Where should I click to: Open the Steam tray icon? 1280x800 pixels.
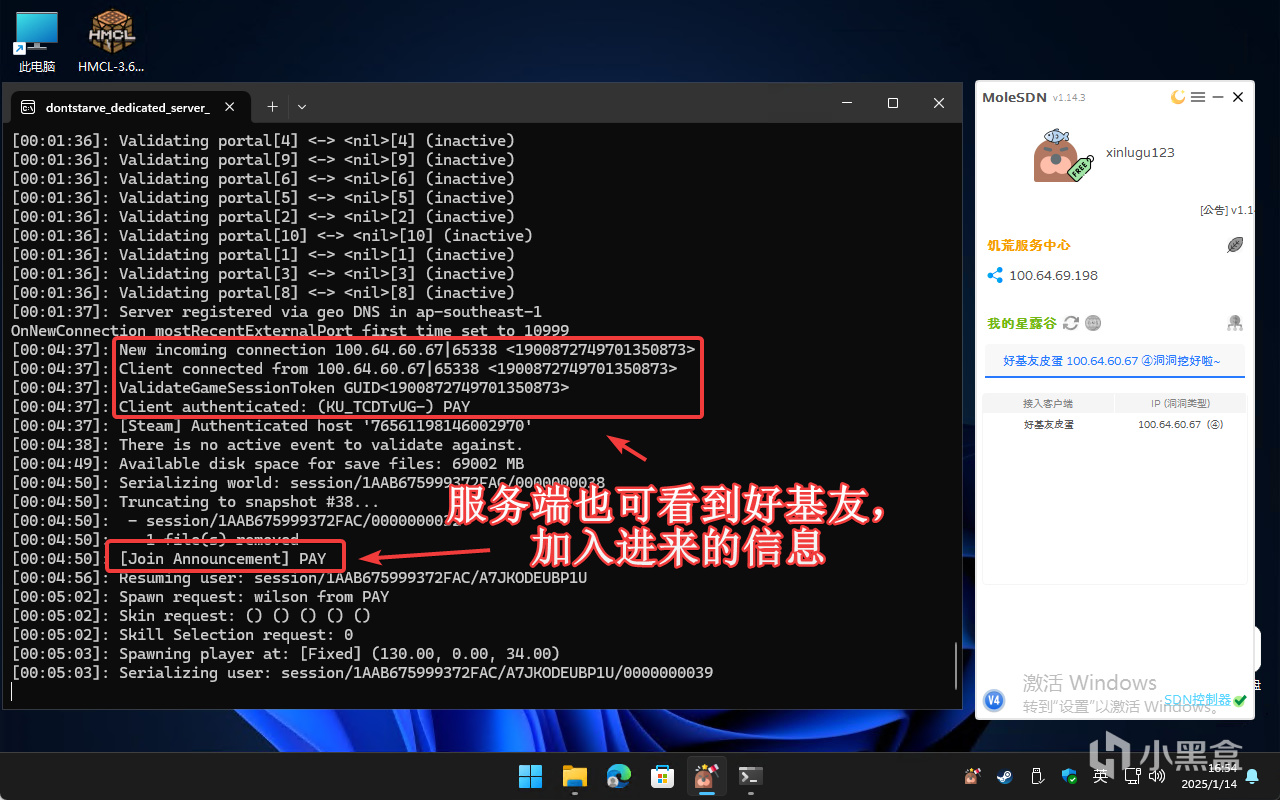coord(1003,776)
